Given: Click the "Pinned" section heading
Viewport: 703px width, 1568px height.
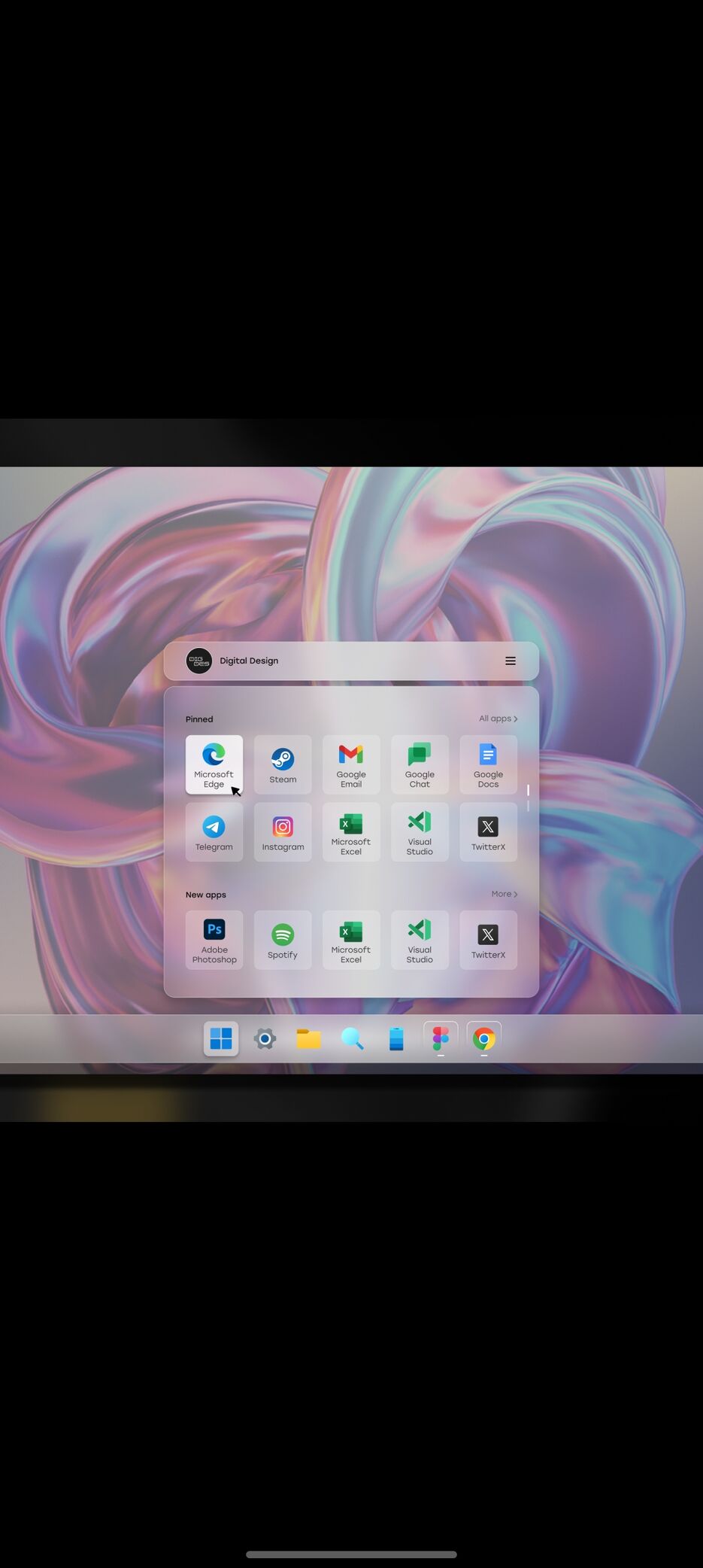Looking at the screenshot, I should click(x=199, y=719).
